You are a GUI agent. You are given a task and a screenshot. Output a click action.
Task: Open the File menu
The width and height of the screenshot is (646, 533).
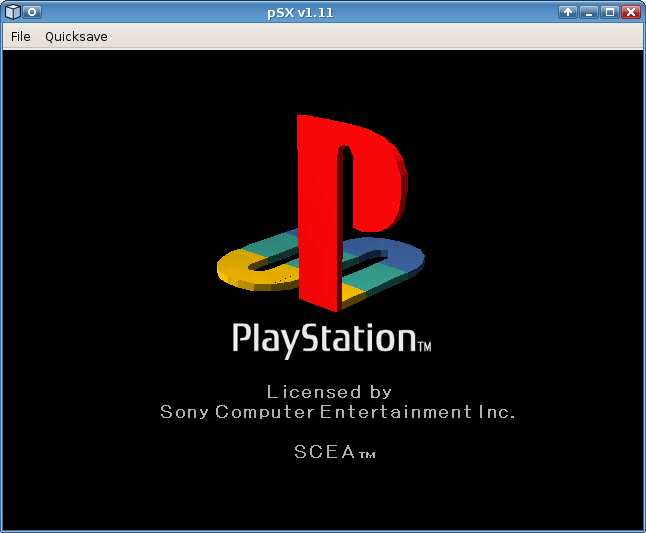(21, 37)
